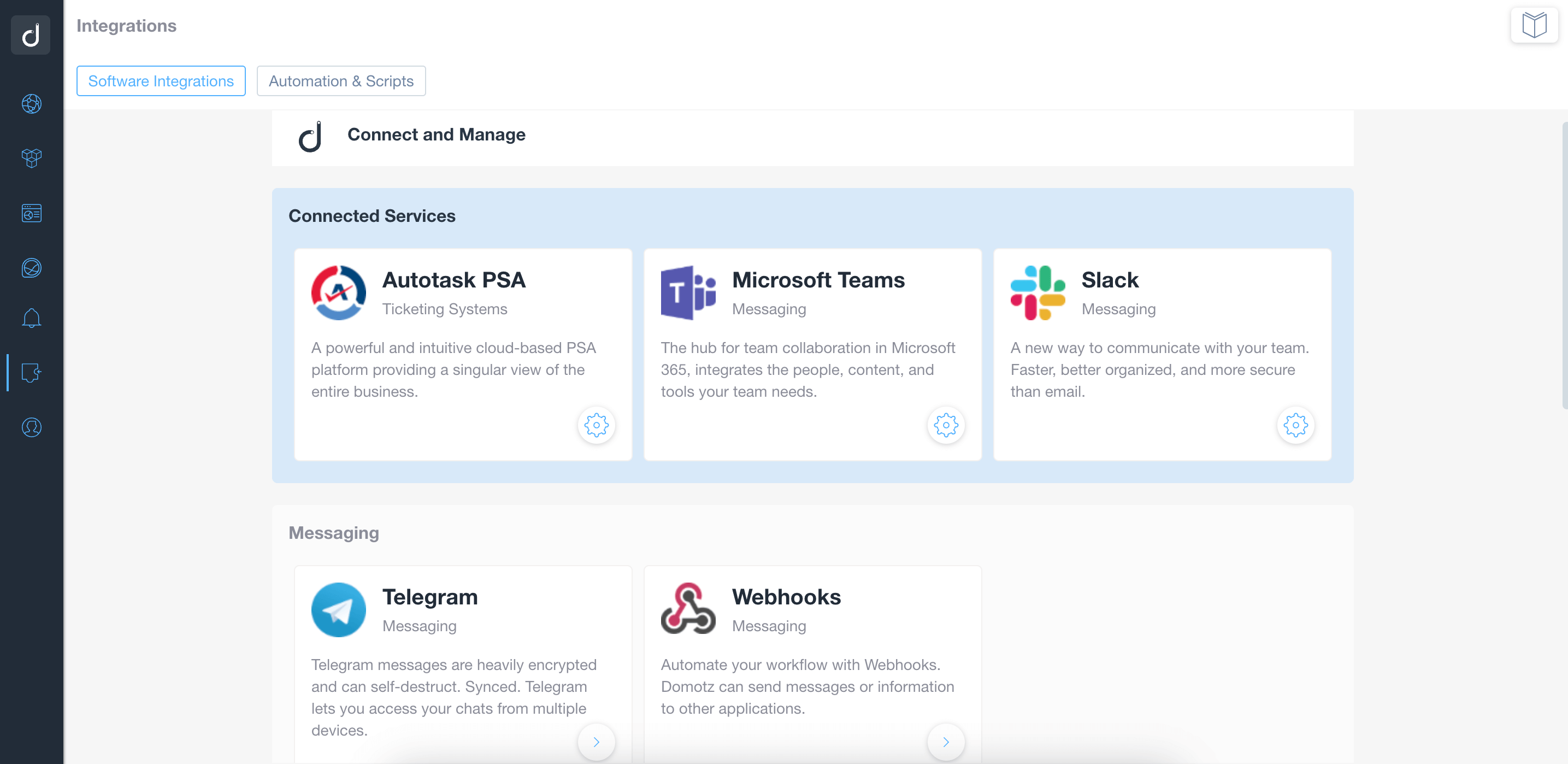Click the Connect and Manage heading
The width and height of the screenshot is (1568, 764).
coord(436,134)
